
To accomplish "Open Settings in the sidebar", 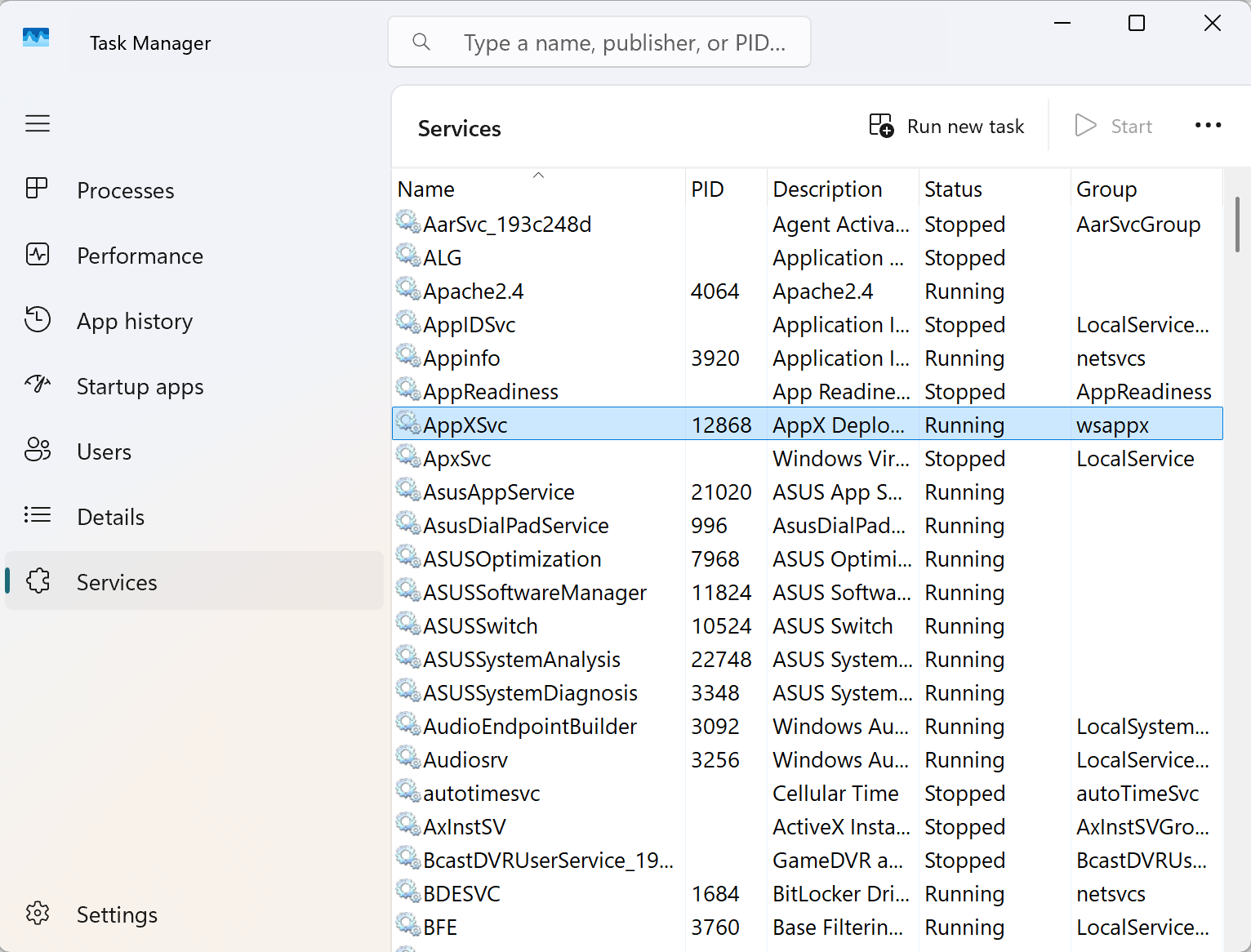I will click(194, 914).
